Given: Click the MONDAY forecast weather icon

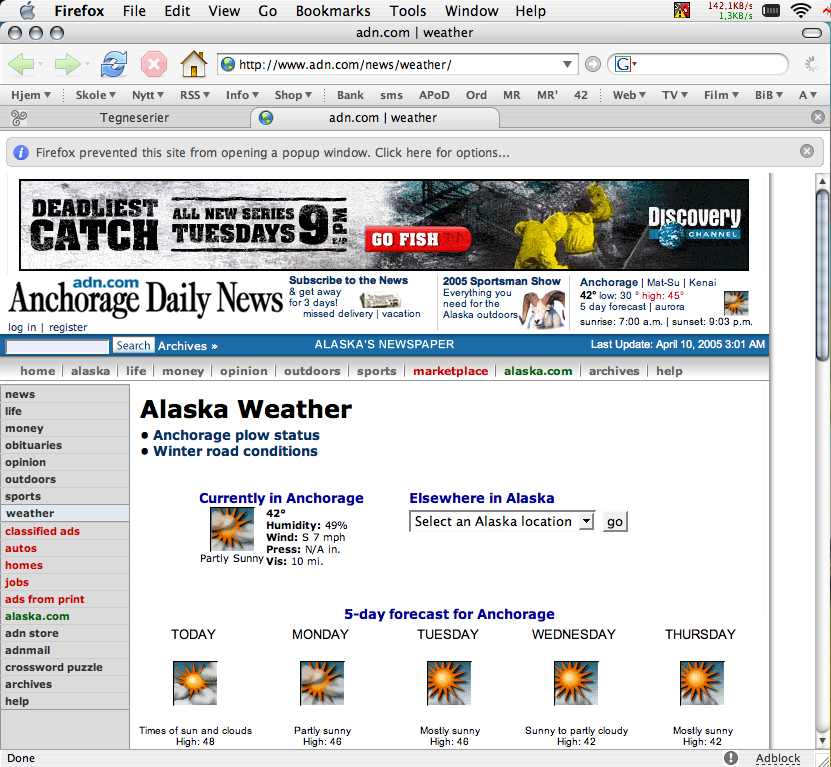Looking at the screenshot, I should pyautogui.click(x=322, y=683).
